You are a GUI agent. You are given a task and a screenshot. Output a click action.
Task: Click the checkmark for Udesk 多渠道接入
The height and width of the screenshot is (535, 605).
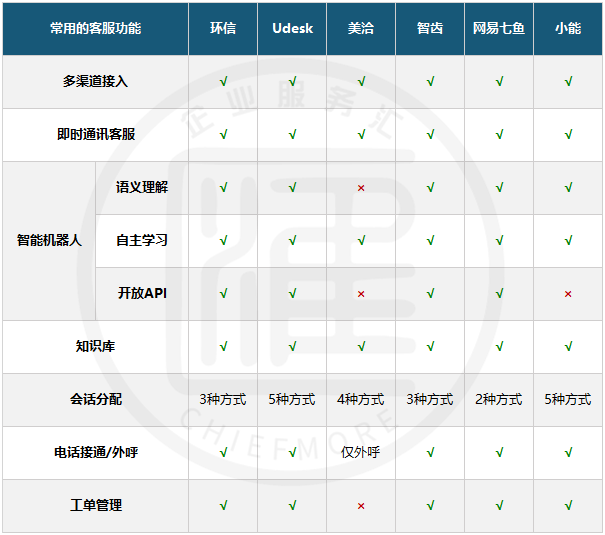292,81
